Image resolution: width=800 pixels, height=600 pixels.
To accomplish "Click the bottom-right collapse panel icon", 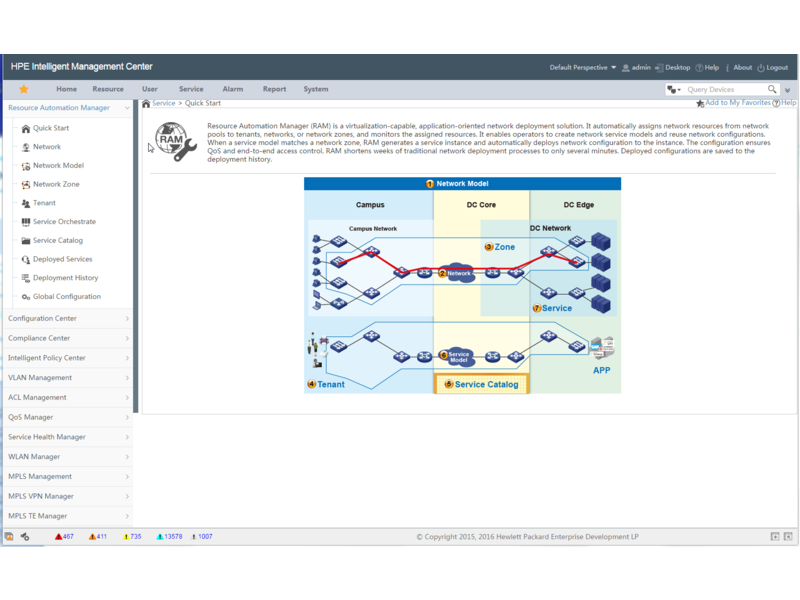I will point(788,537).
